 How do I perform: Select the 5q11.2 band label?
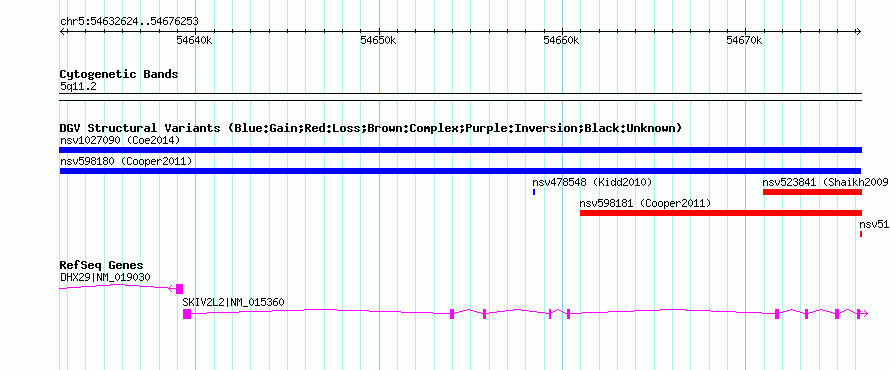(78, 87)
